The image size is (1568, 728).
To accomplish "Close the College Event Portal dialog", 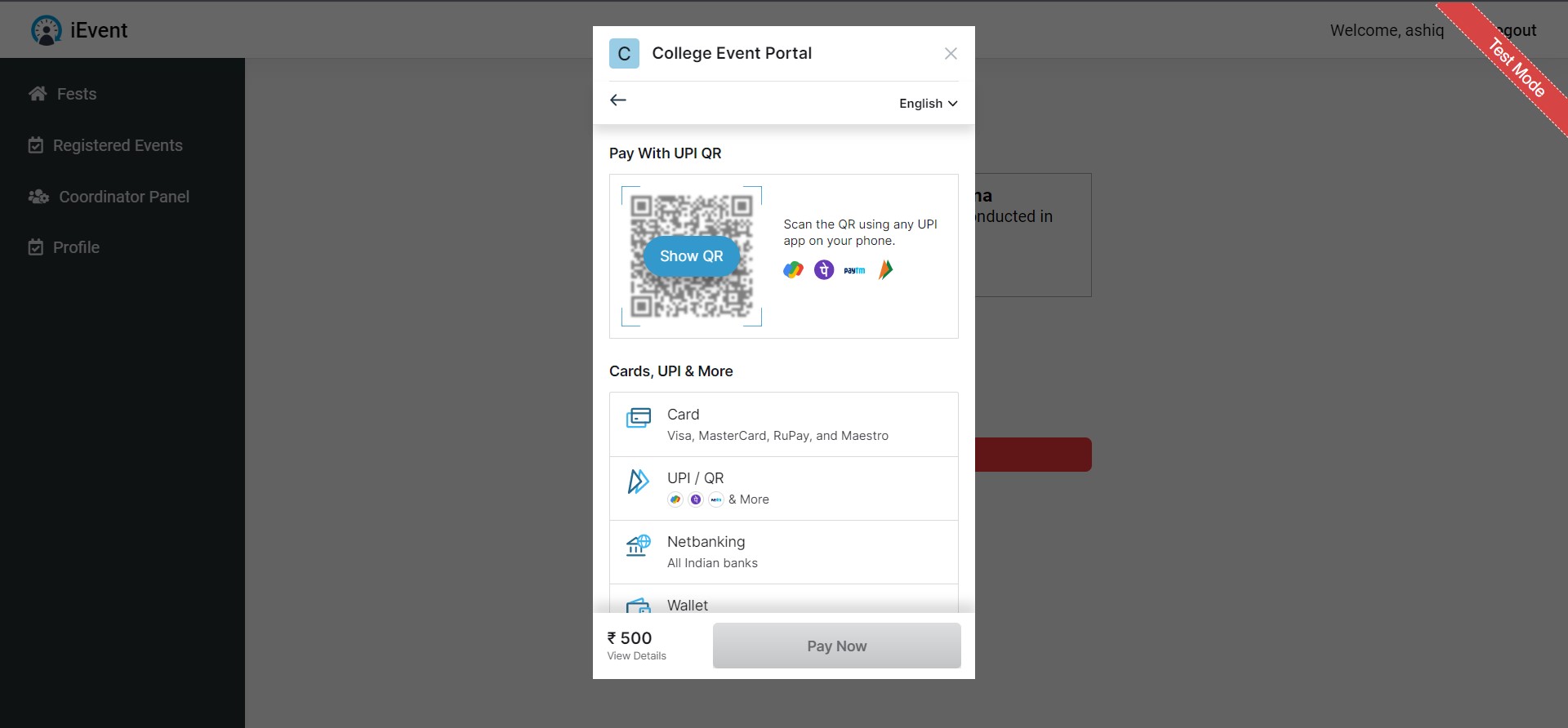I will tap(951, 54).
